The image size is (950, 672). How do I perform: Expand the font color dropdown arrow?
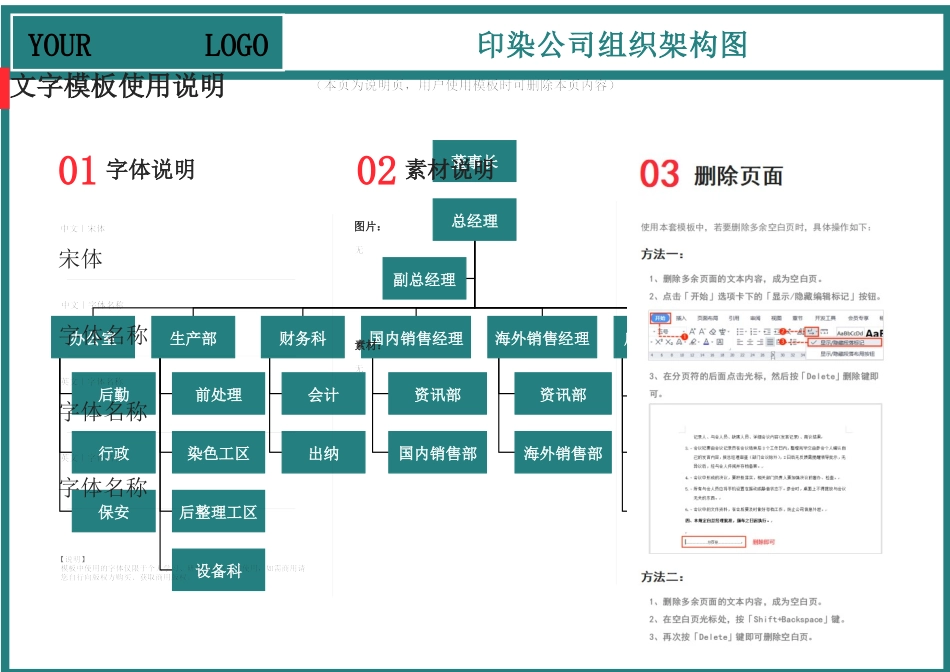[x=711, y=343]
